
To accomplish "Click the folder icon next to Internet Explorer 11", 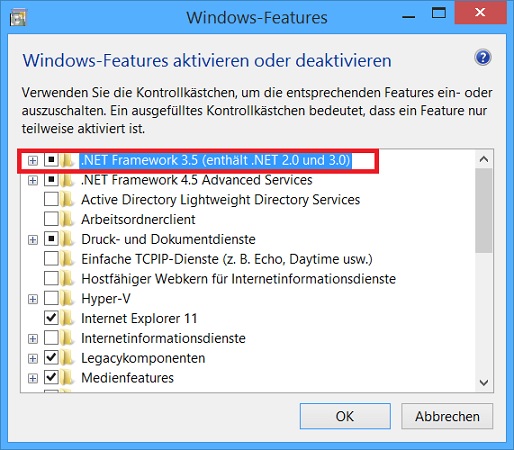I will (x=68, y=318).
